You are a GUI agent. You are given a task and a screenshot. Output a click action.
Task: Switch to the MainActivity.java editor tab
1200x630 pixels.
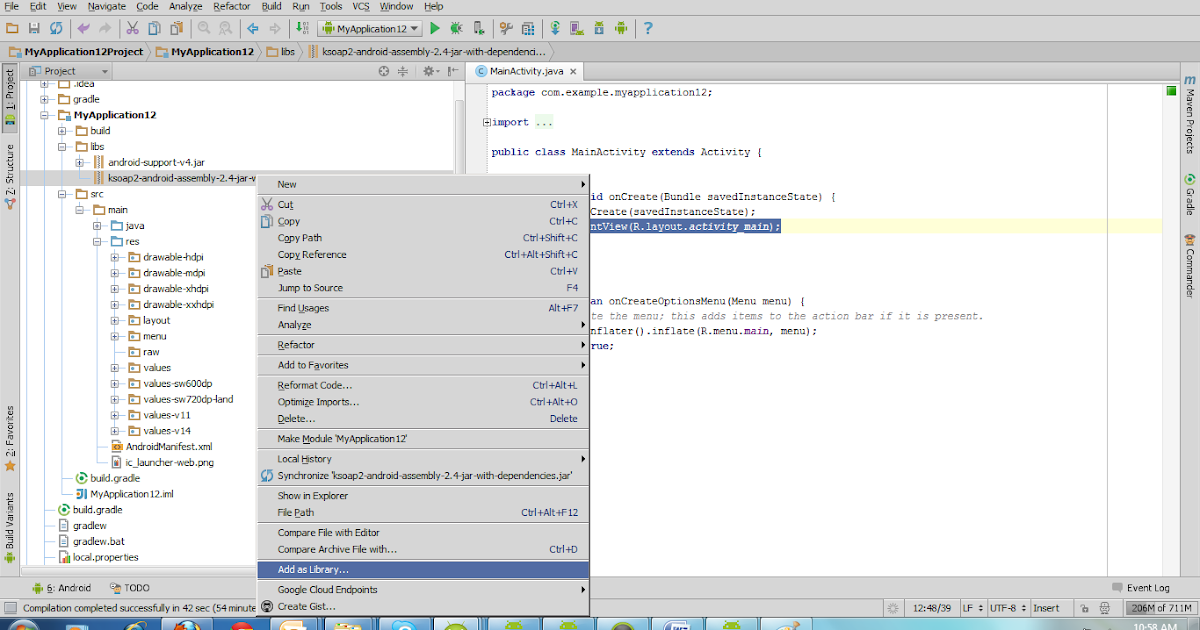[526, 71]
